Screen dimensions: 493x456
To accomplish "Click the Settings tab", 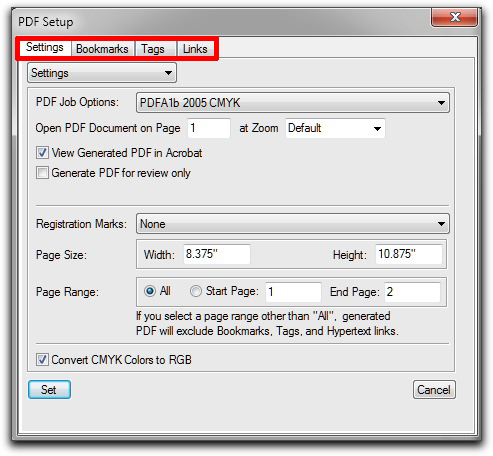I will pos(45,48).
